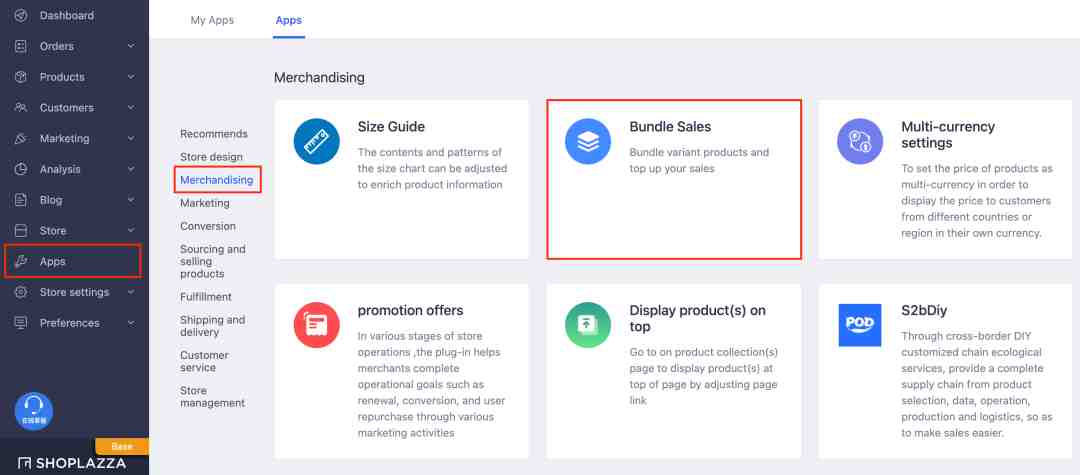This screenshot has height=475, width=1080.
Task: Click the Orders list icon
Action: pos(21,46)
